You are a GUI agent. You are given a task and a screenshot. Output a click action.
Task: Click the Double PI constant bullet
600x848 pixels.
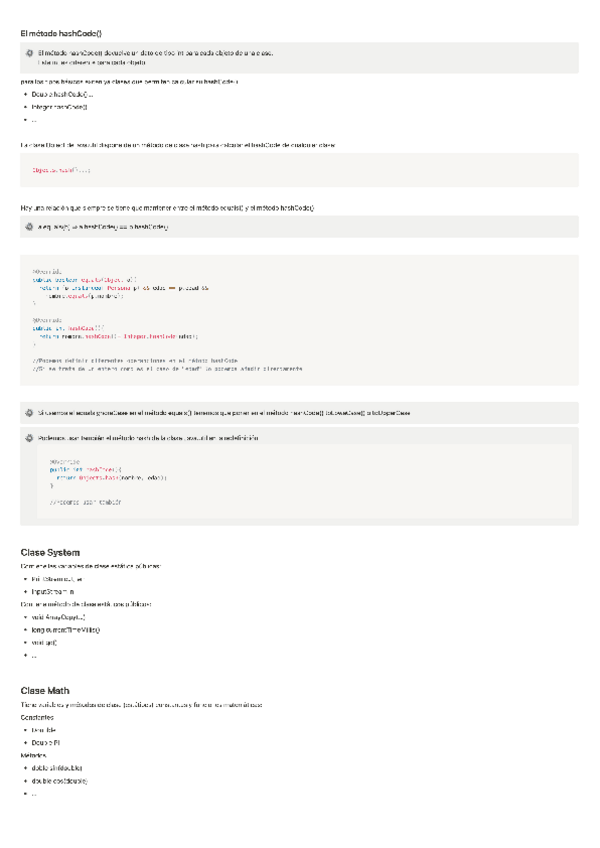click(x=46, y=743)
